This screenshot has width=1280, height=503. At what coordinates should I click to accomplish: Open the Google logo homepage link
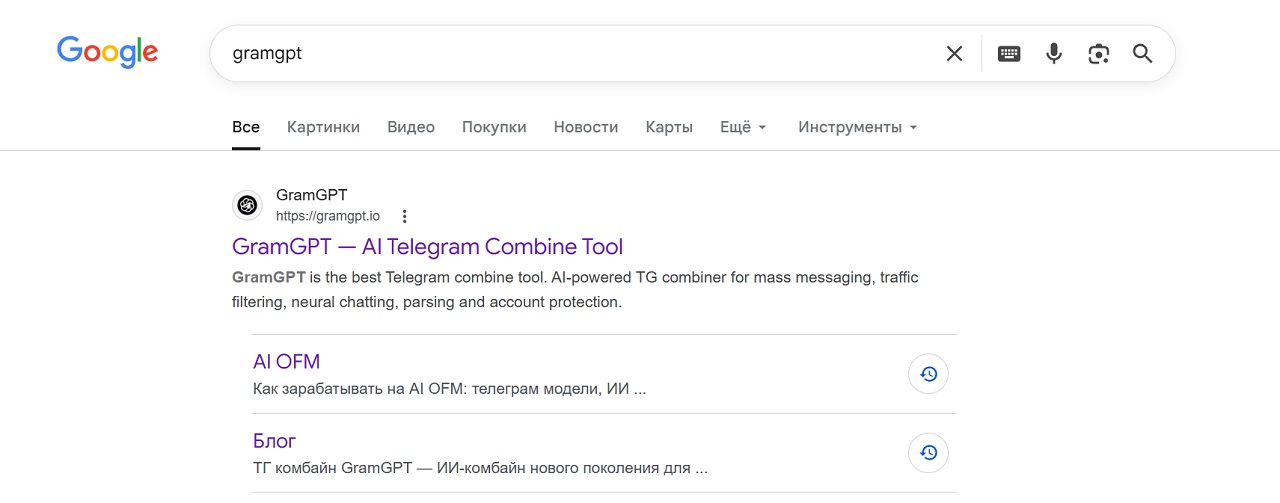[x=107, y=52]
